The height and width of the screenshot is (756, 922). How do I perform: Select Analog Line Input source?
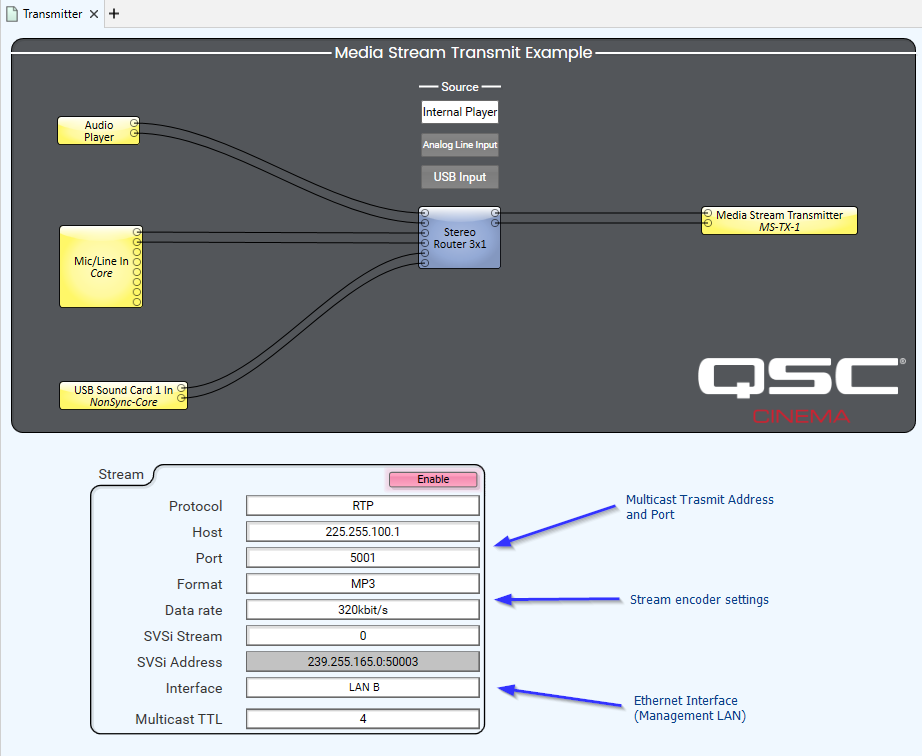pos(460,145)
